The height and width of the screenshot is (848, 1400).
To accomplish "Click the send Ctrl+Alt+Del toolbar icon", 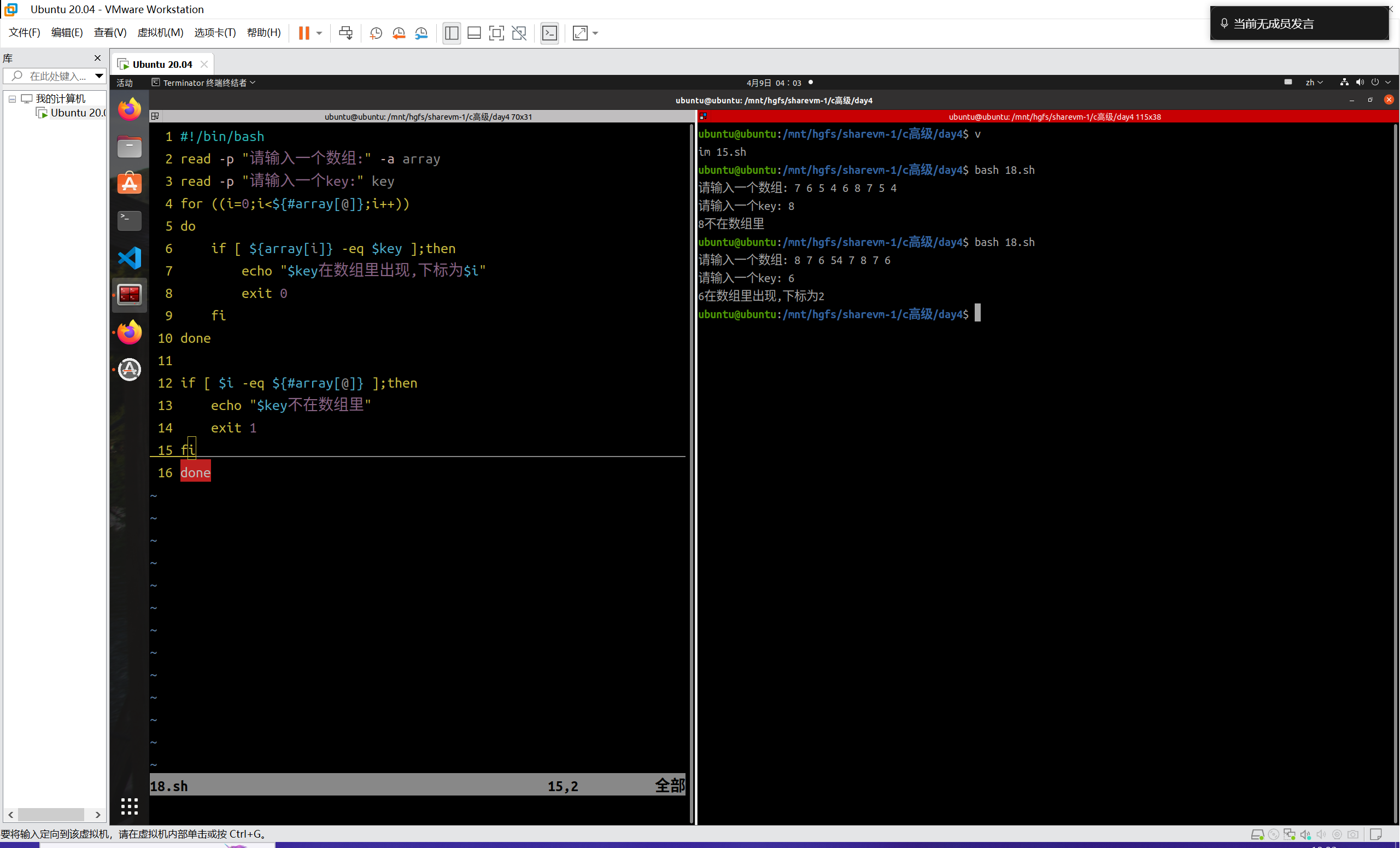I will (x=345, y=33).
